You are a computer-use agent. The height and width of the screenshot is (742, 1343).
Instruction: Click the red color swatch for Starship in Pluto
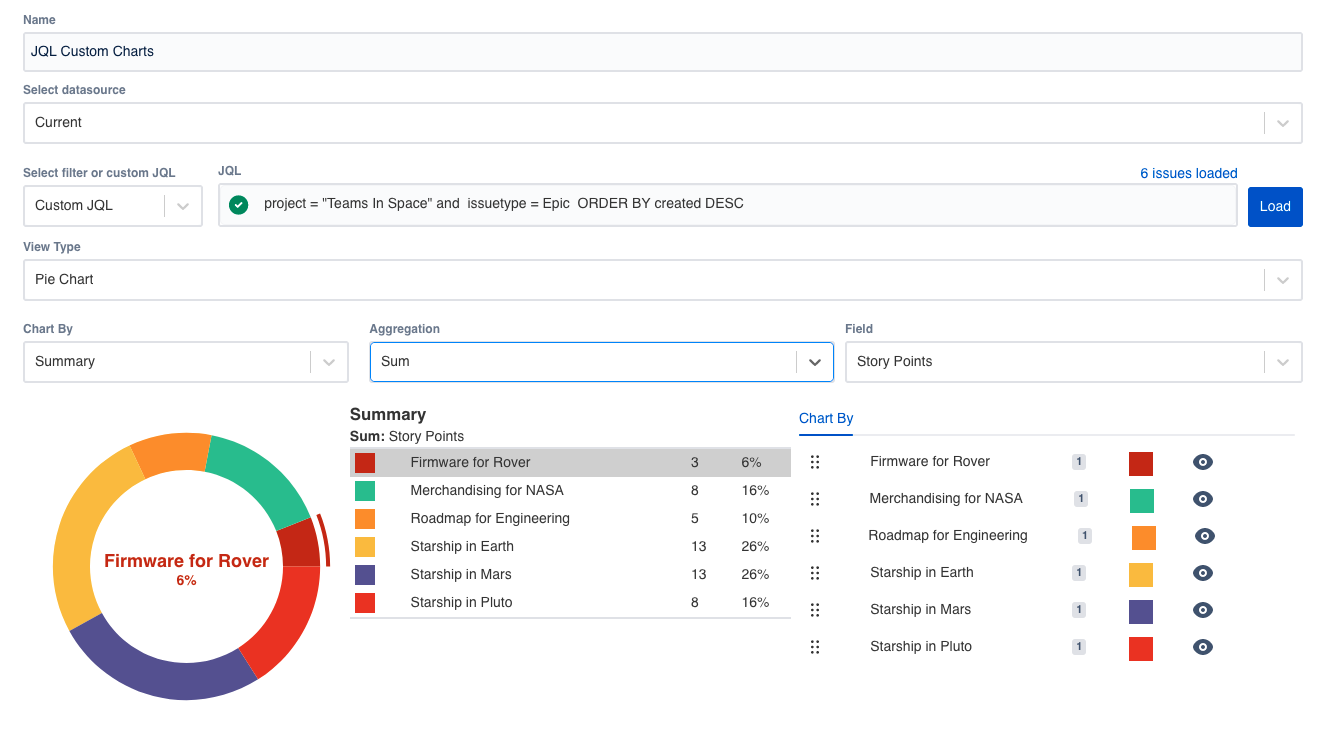pos(1141,646)
